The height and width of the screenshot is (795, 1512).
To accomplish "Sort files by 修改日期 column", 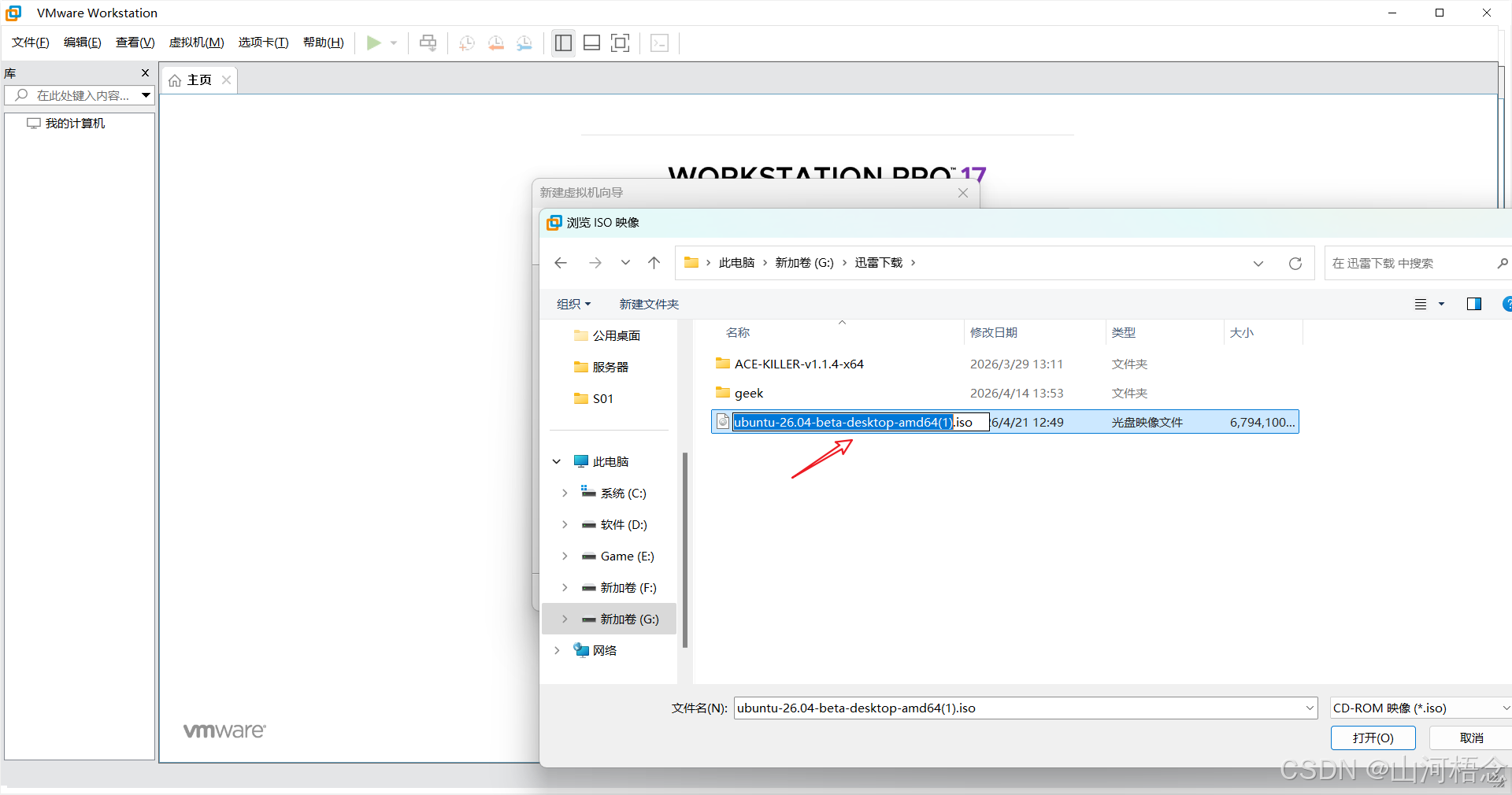I will [994, 333].
